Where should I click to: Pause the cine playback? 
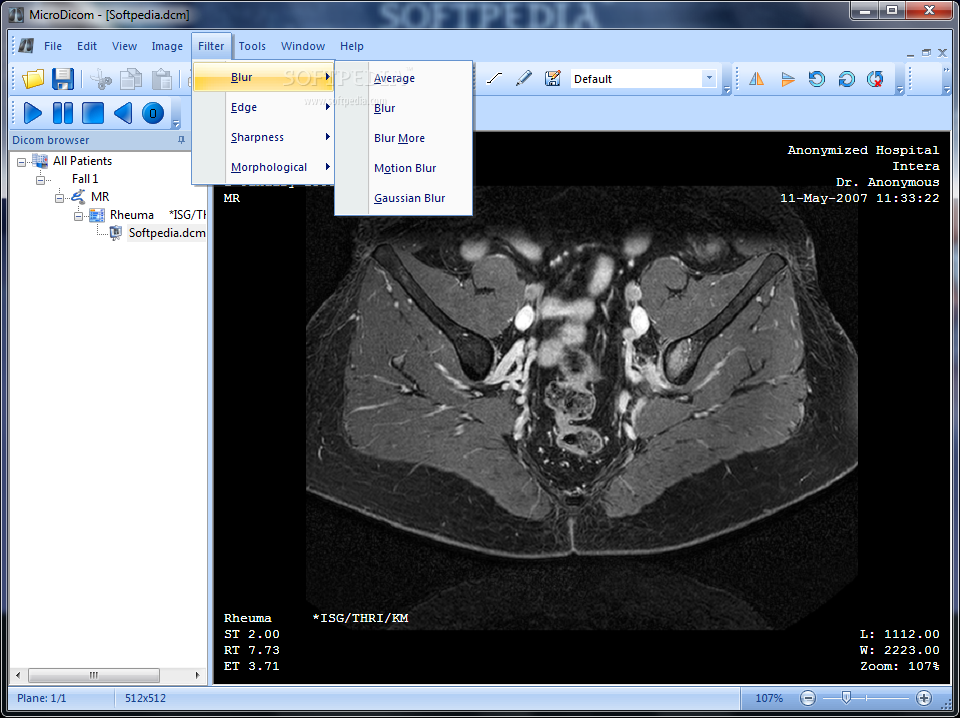pos(62,113)
